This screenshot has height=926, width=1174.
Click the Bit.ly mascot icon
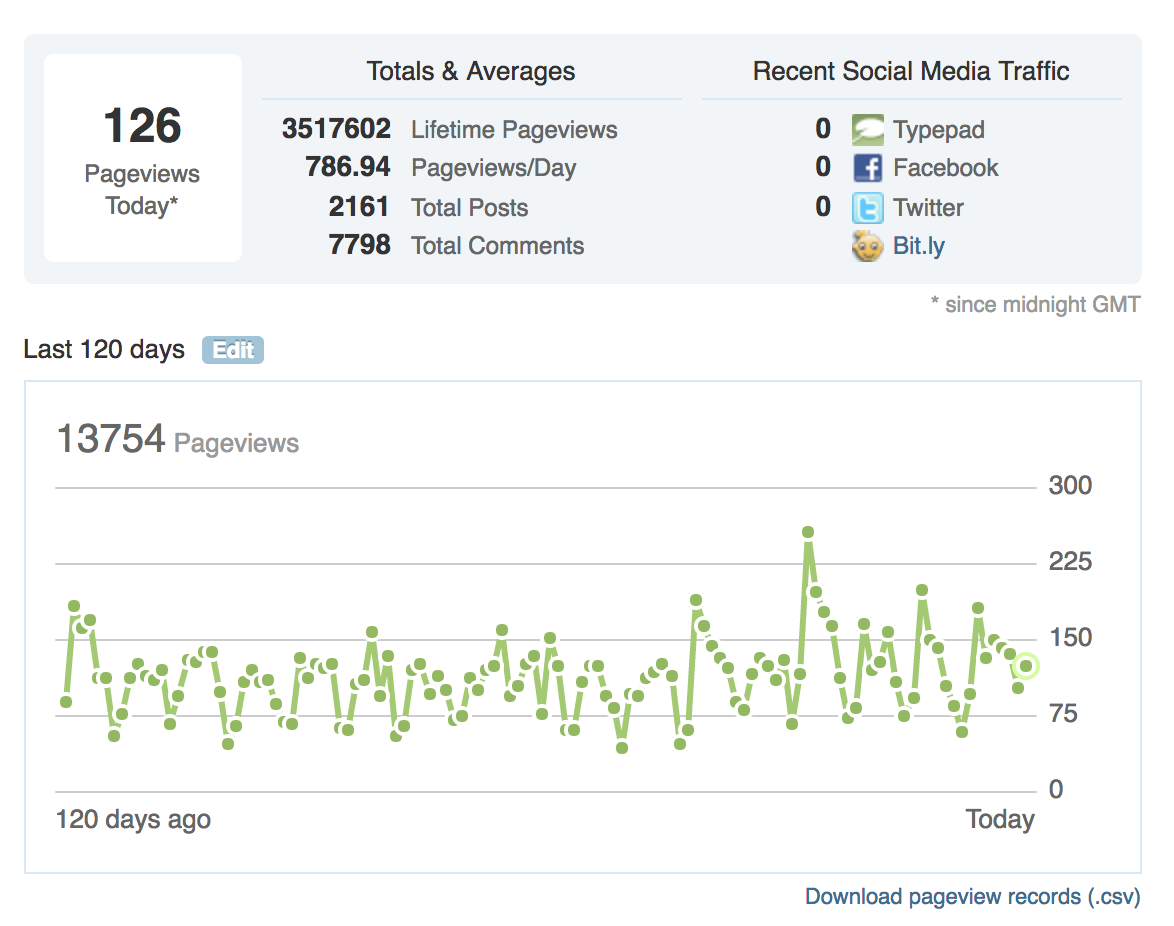tap(868, 246)
